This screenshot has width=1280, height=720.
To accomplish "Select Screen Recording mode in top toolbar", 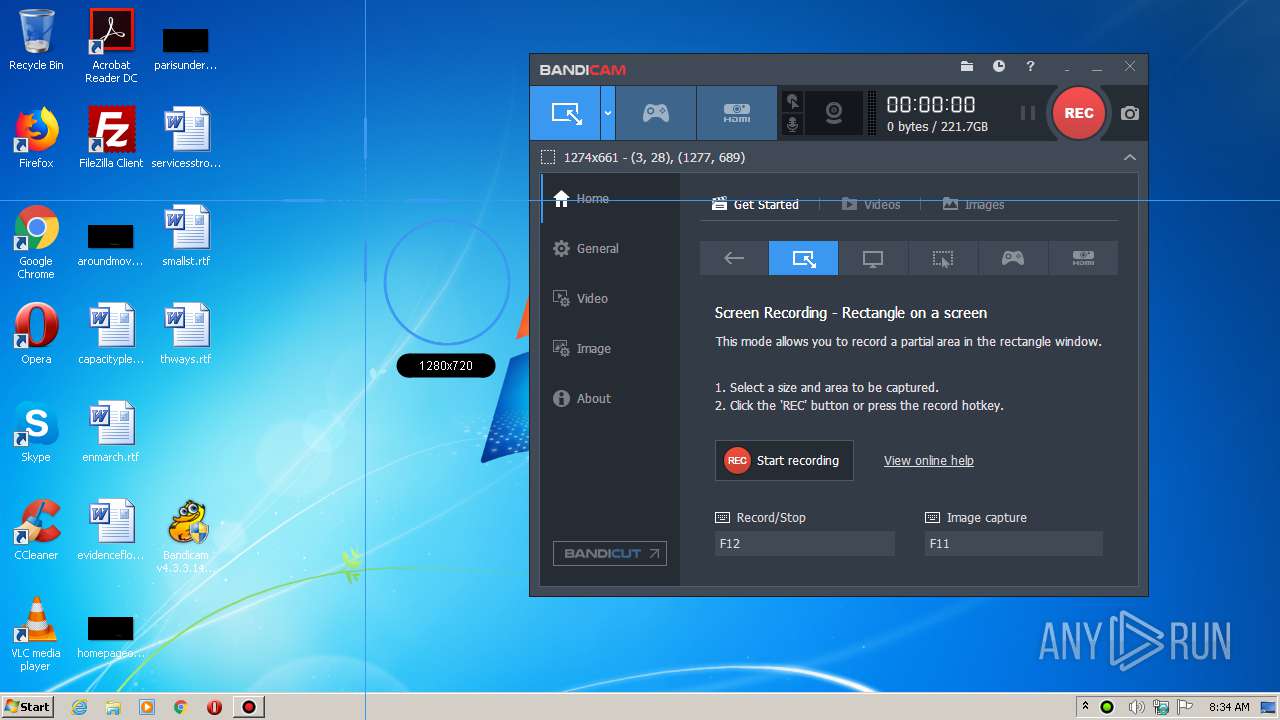I will click(x=565, y=113).
